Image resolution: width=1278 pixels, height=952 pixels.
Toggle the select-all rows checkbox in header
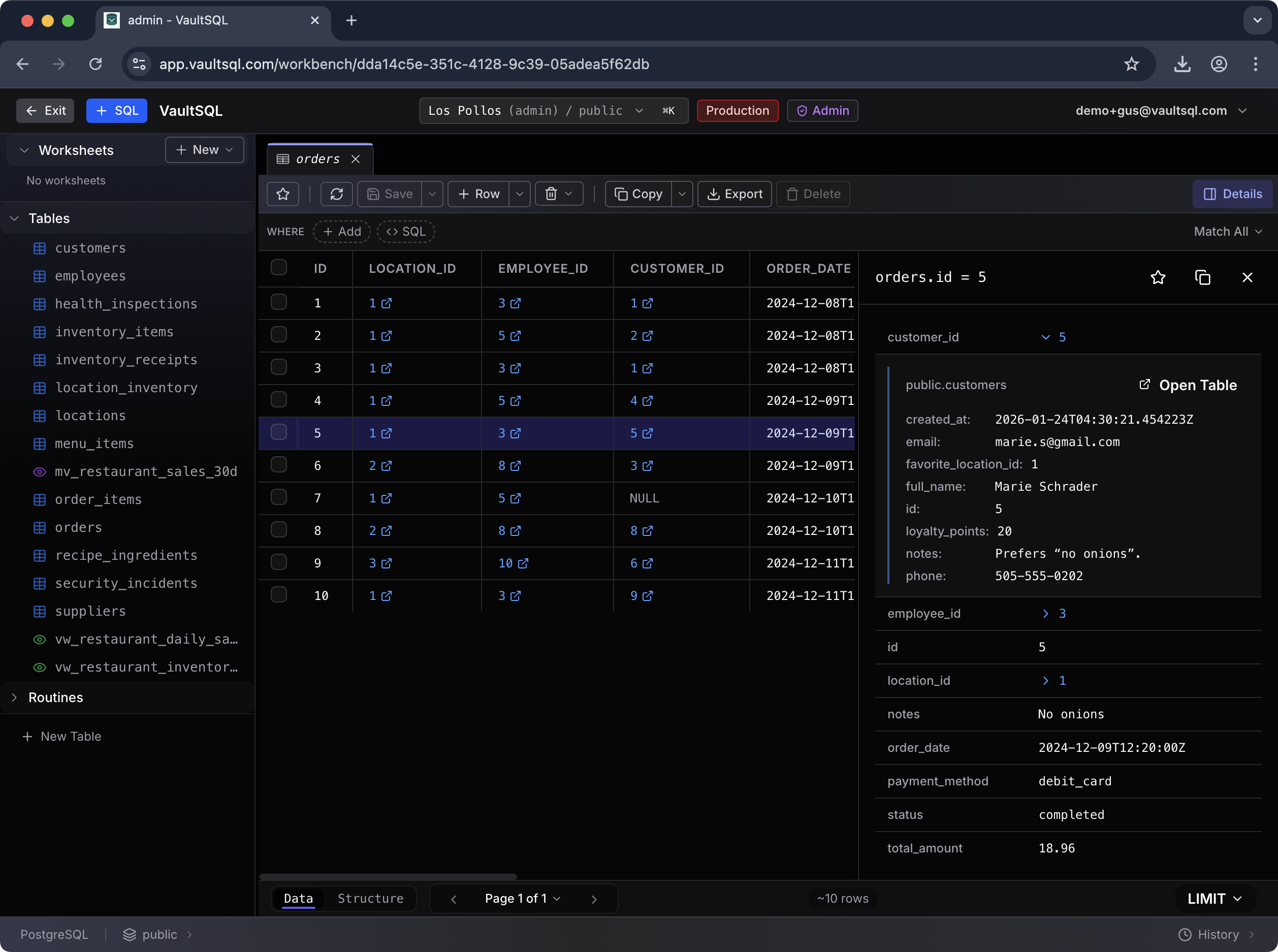(x=279, y=267)
